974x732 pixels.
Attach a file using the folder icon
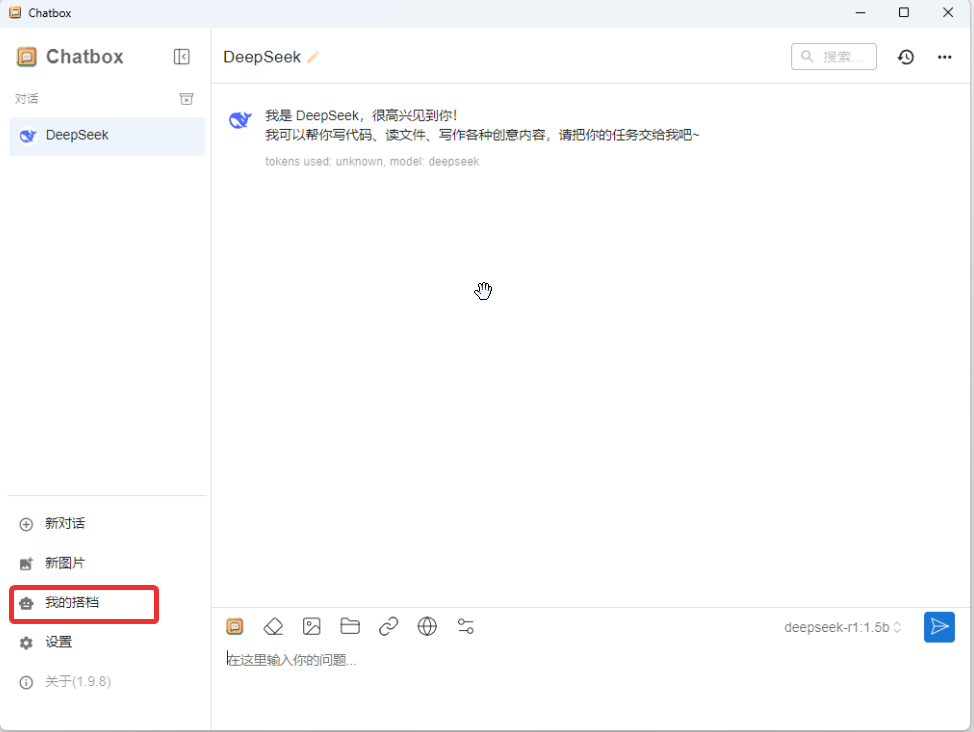350,626
